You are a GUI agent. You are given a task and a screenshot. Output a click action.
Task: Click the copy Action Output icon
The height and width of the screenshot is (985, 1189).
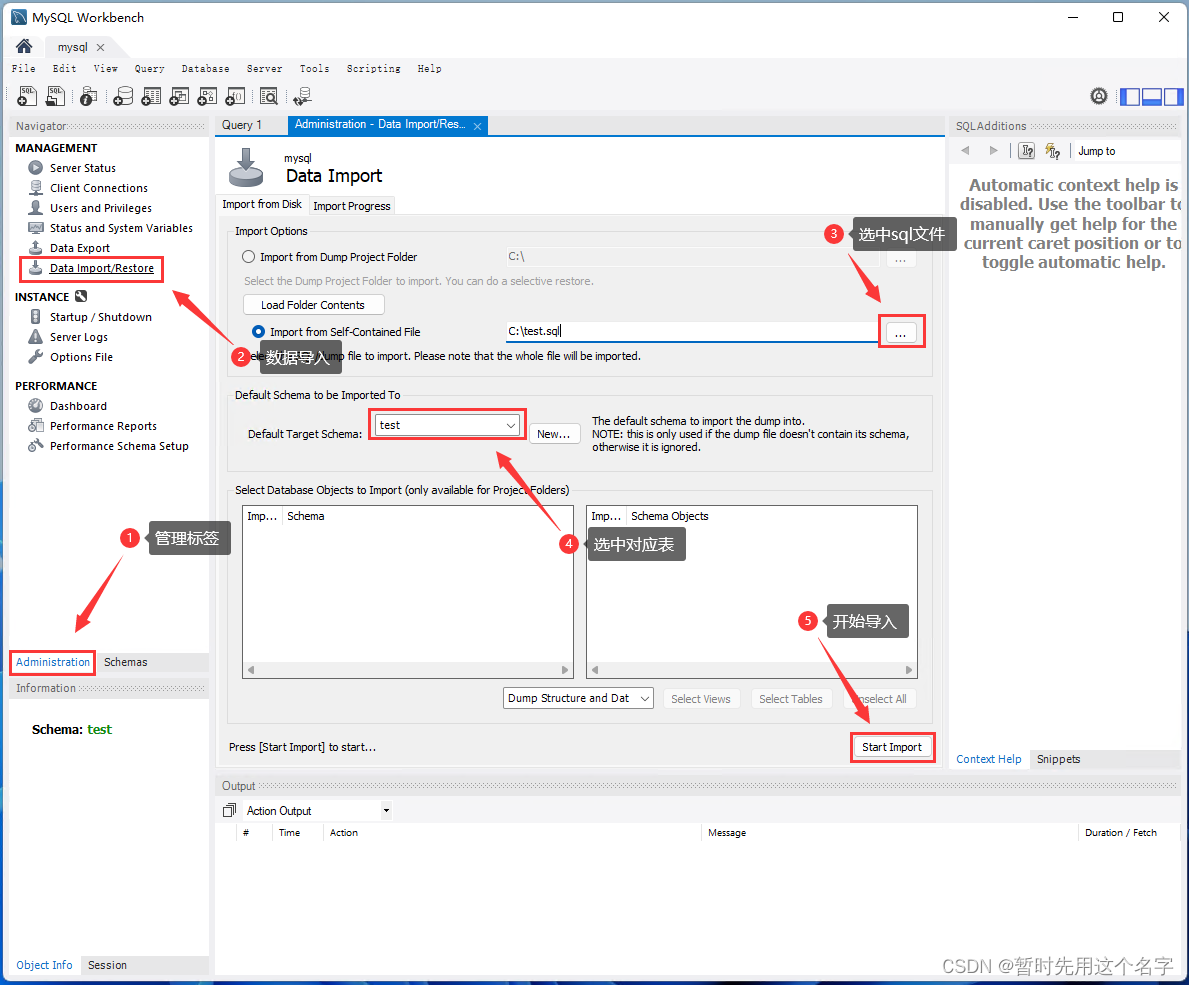pyautogui.click(x=230, y=811)
